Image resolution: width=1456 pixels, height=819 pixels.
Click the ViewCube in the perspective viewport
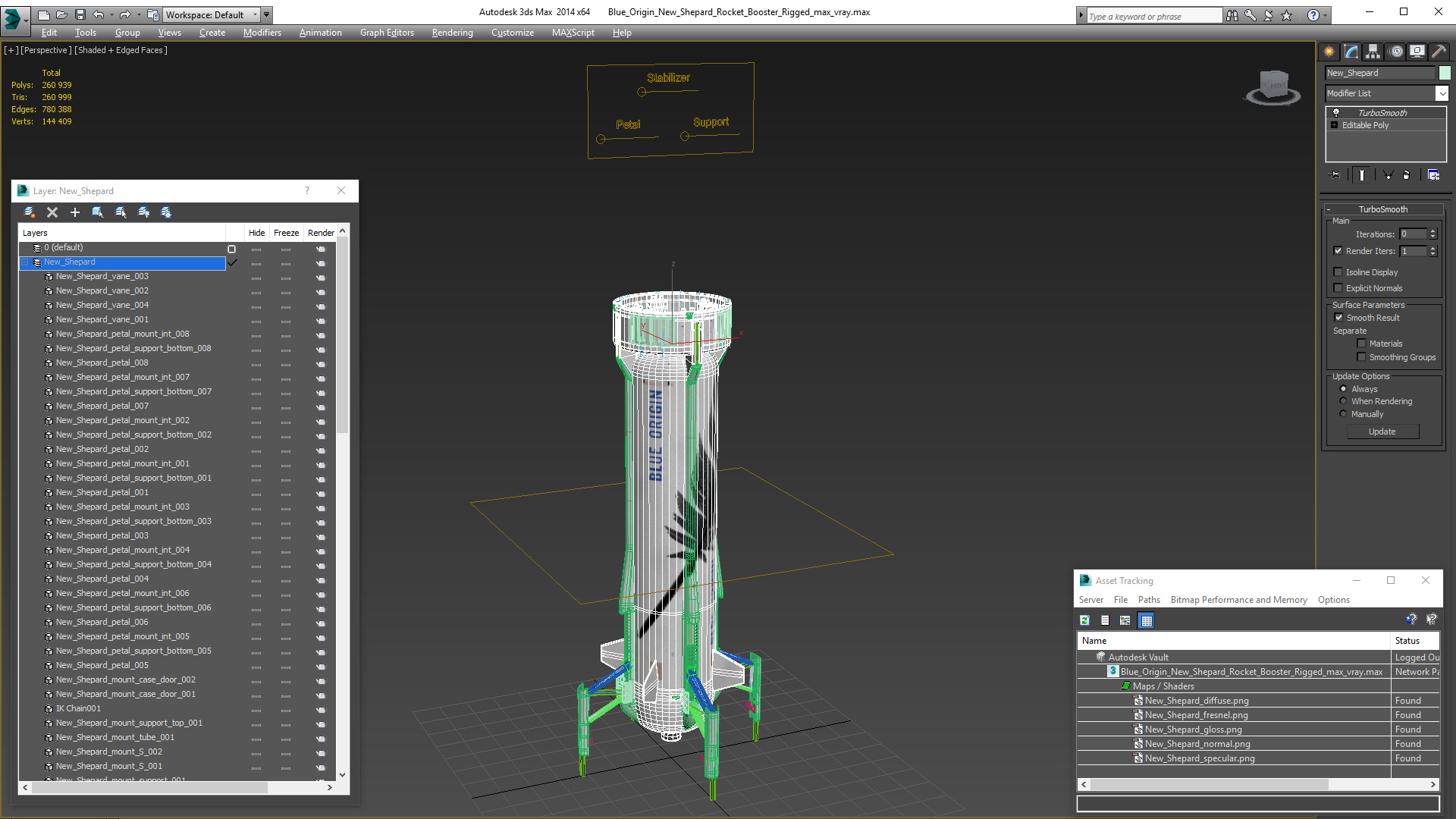(1273, 86)
